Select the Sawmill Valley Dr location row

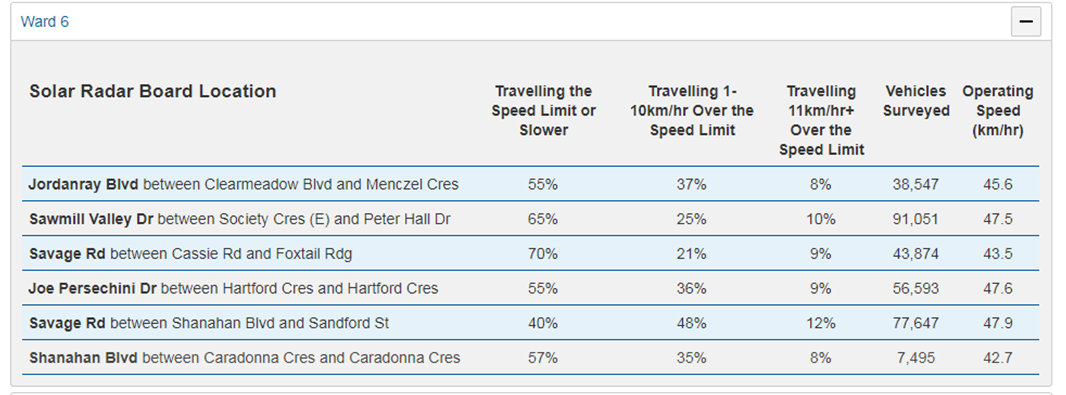[x=530, y=218]
